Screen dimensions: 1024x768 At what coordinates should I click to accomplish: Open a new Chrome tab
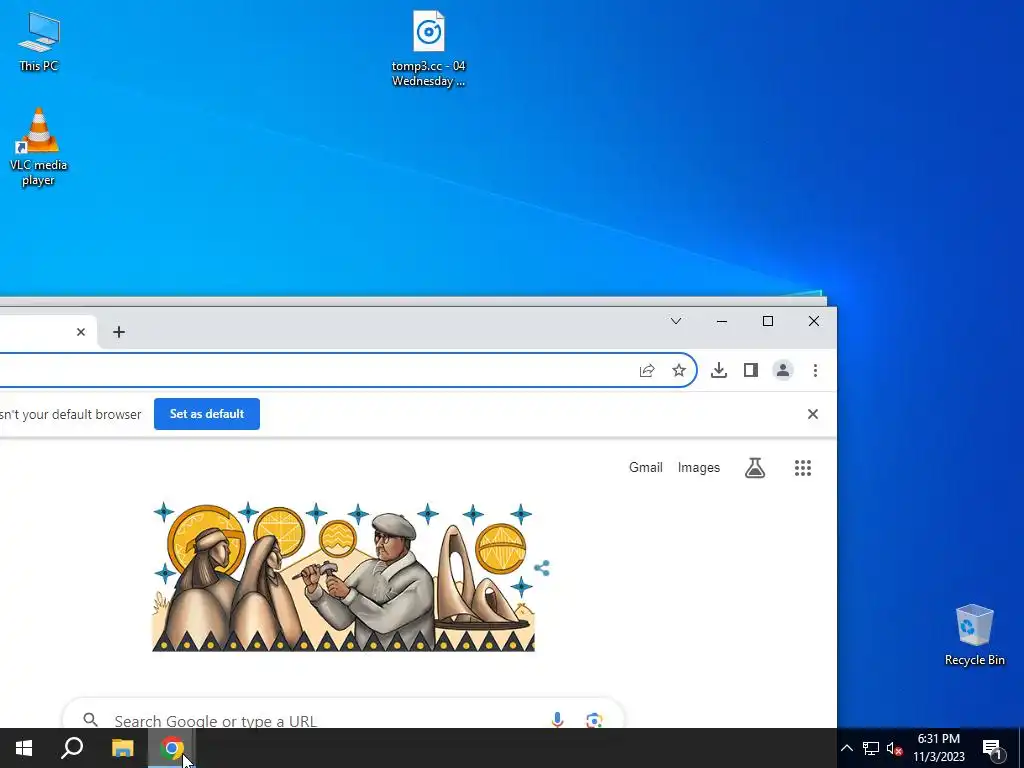[119, 332]
